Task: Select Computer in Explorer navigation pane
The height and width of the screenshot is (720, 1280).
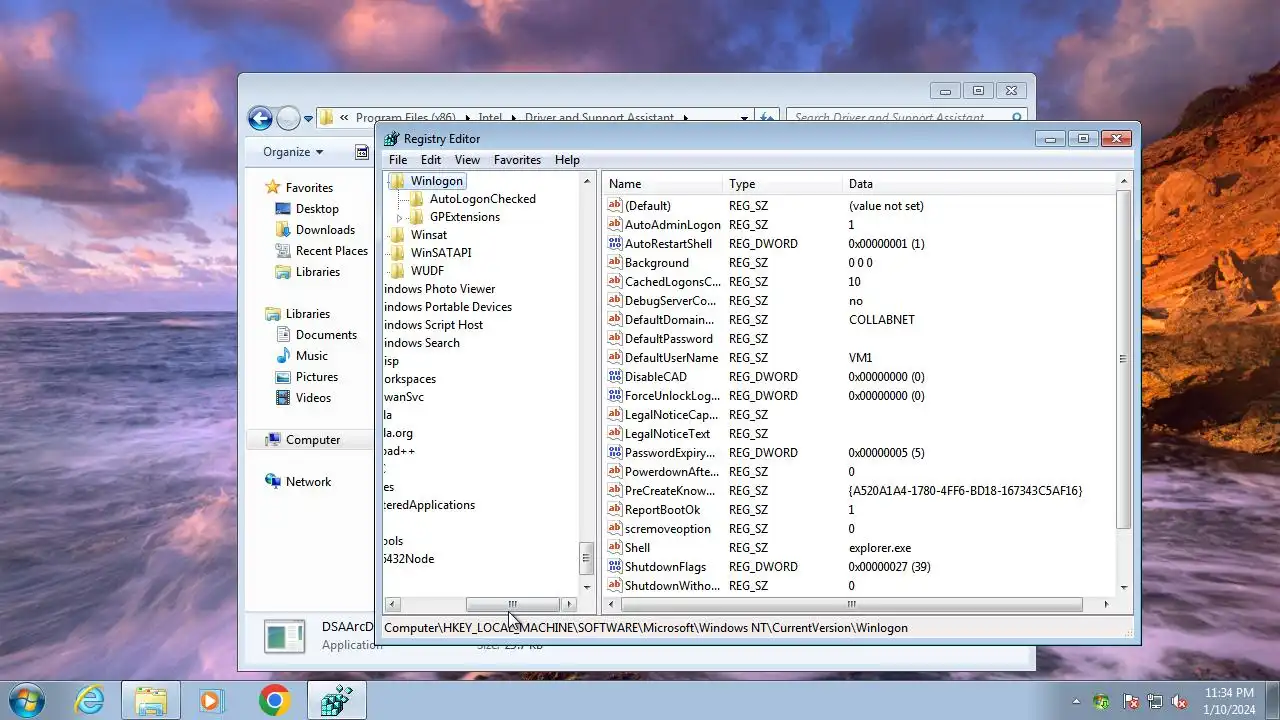Action: 313,440
